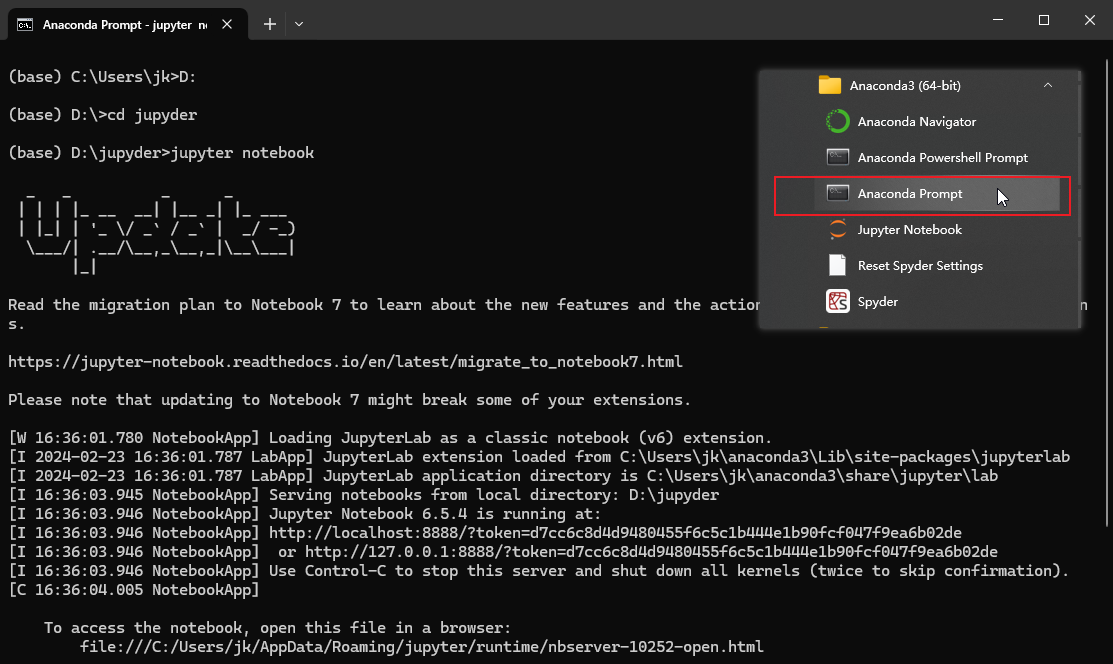Click the Reset Spyder Settings document icon
This screenshot has width=1113, height=664.
click(x=838, y=265)
